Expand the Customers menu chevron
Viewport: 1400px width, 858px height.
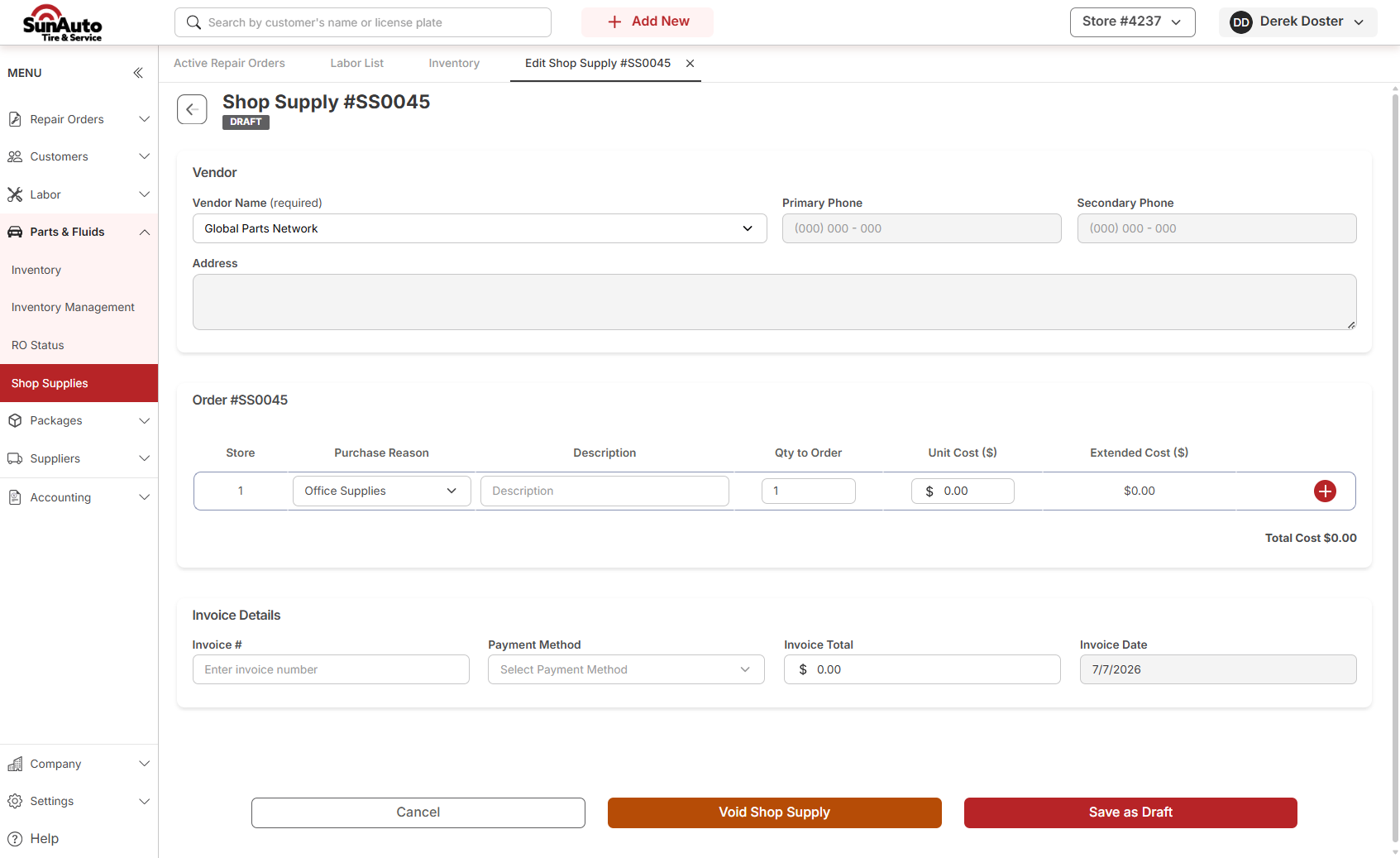[x=145, y=156]
